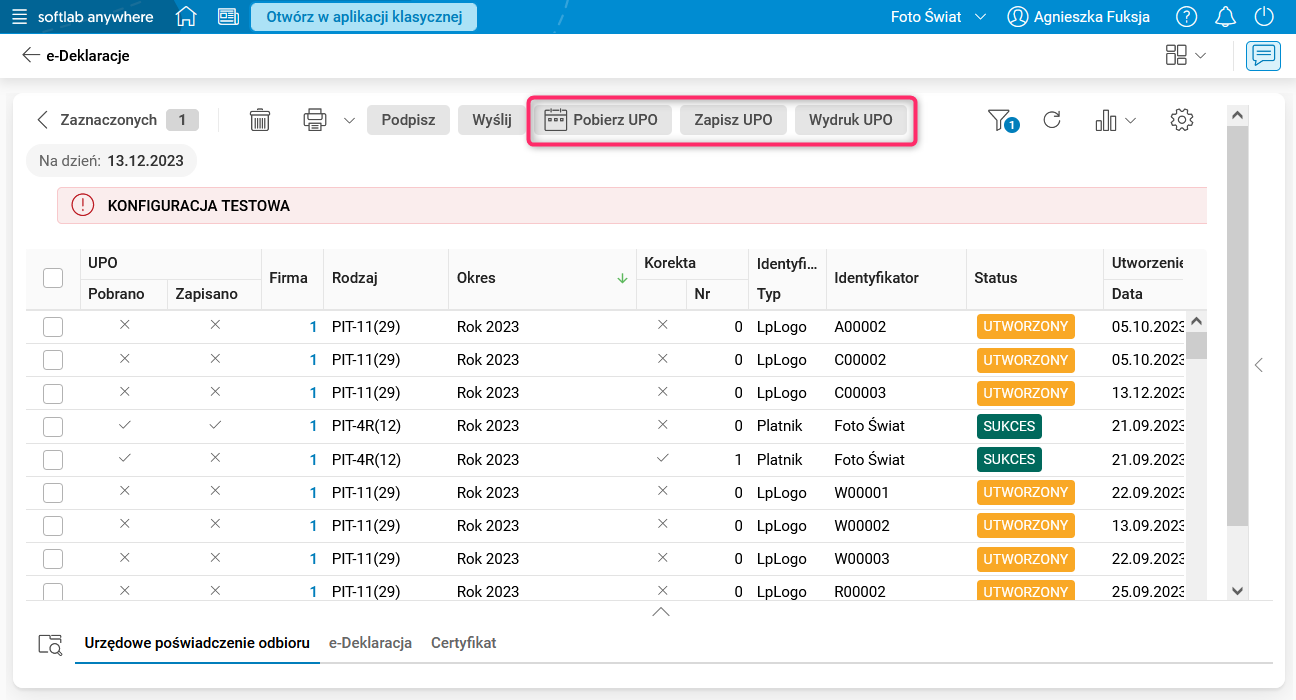Screen dimensions: 1296x700
Task: Switch to Urzędowe poświadczenie odbioru tab
Action: [x=197, y=643]
